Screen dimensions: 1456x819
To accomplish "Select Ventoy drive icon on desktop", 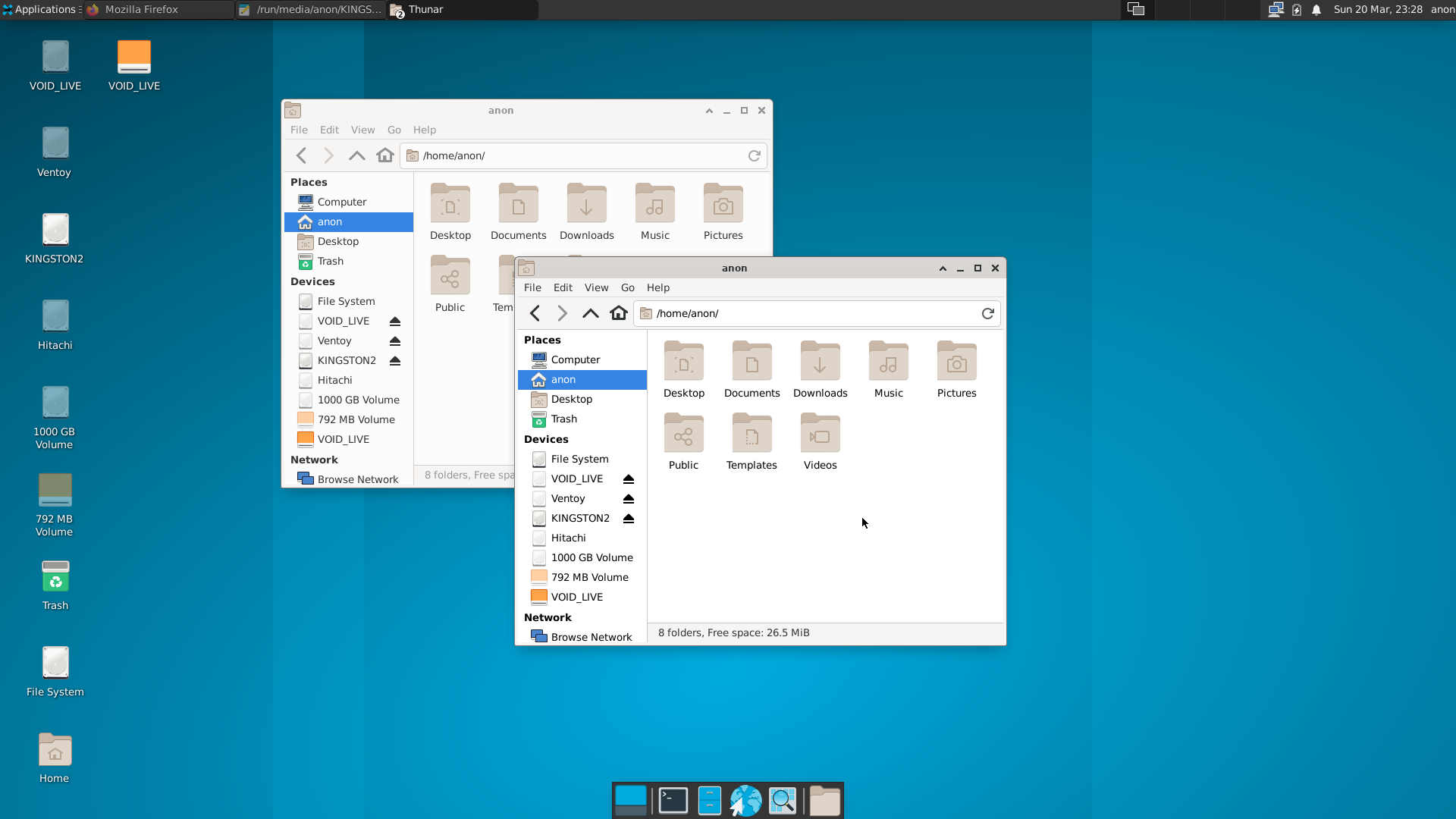I will tap(55, 152).
